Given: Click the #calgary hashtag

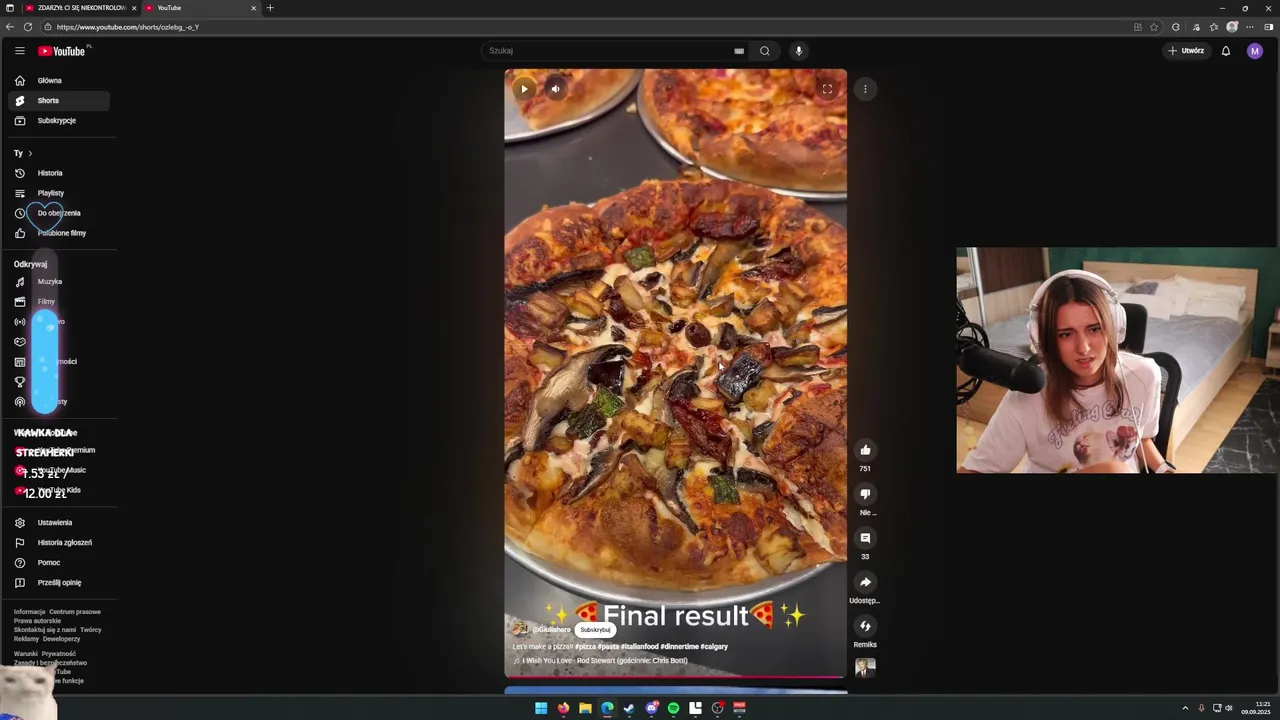Looking at the screenshot, I should point(714,647).
